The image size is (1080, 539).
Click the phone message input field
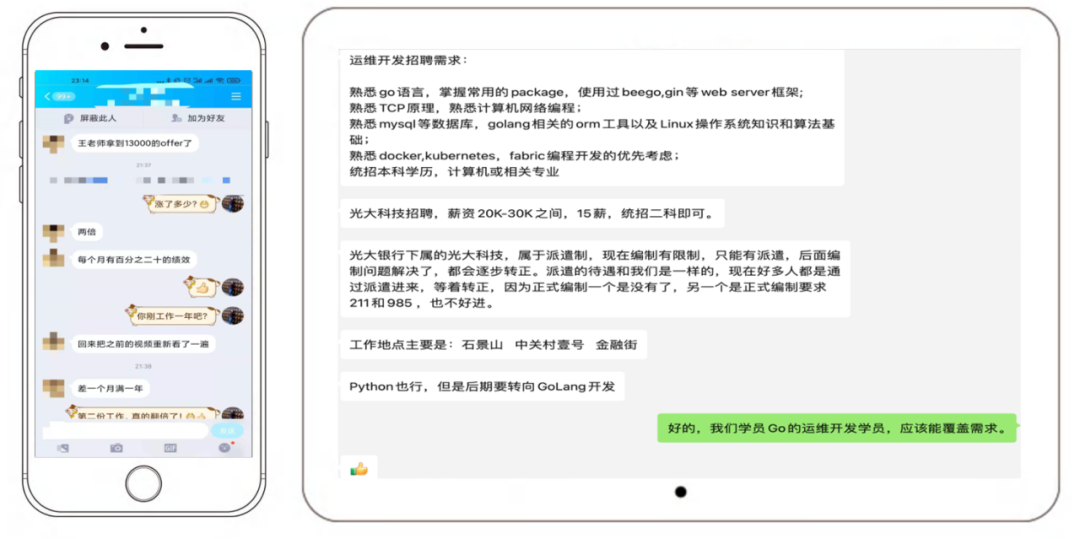point(125,430)
